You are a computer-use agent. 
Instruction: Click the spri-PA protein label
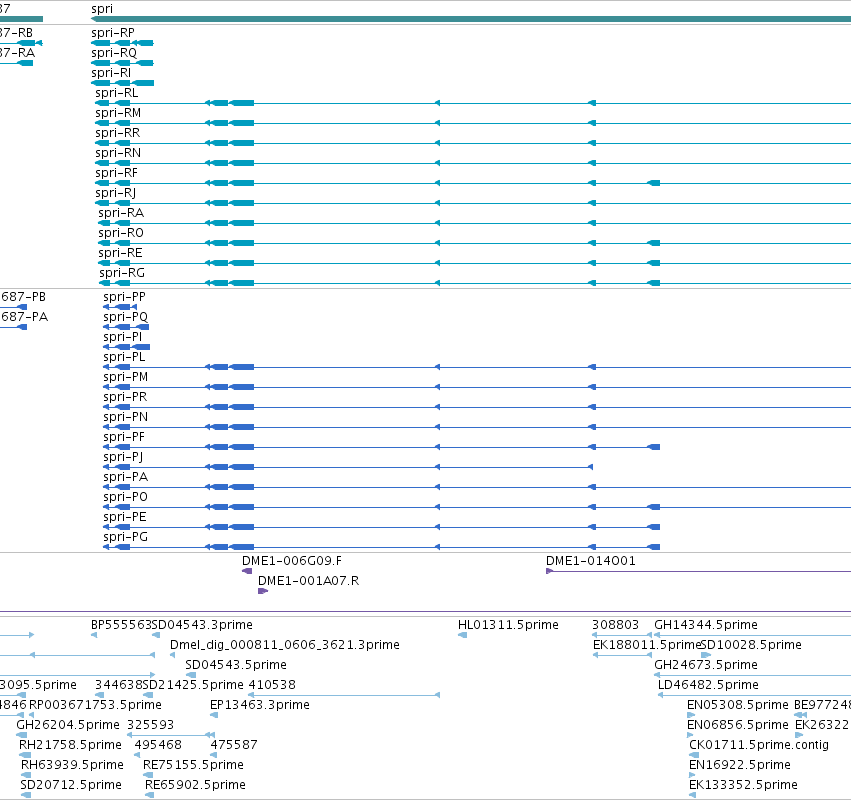pos(125,477)
